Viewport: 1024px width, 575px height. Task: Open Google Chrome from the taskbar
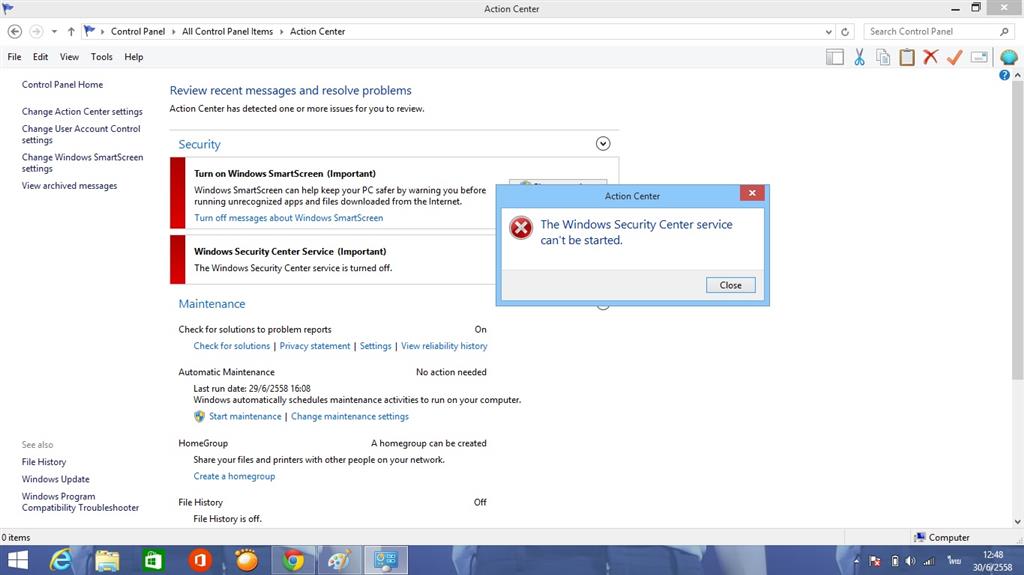click(293, 560)
